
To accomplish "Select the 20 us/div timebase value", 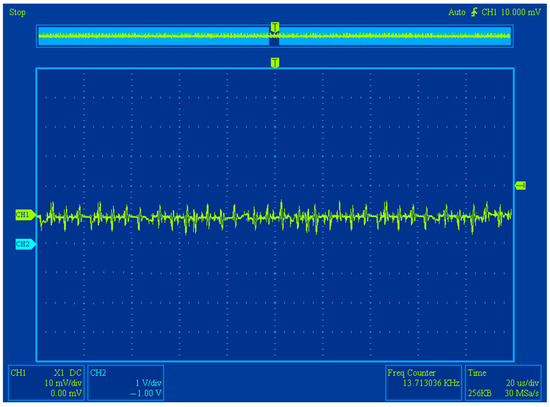I will (x=522, y=383).
